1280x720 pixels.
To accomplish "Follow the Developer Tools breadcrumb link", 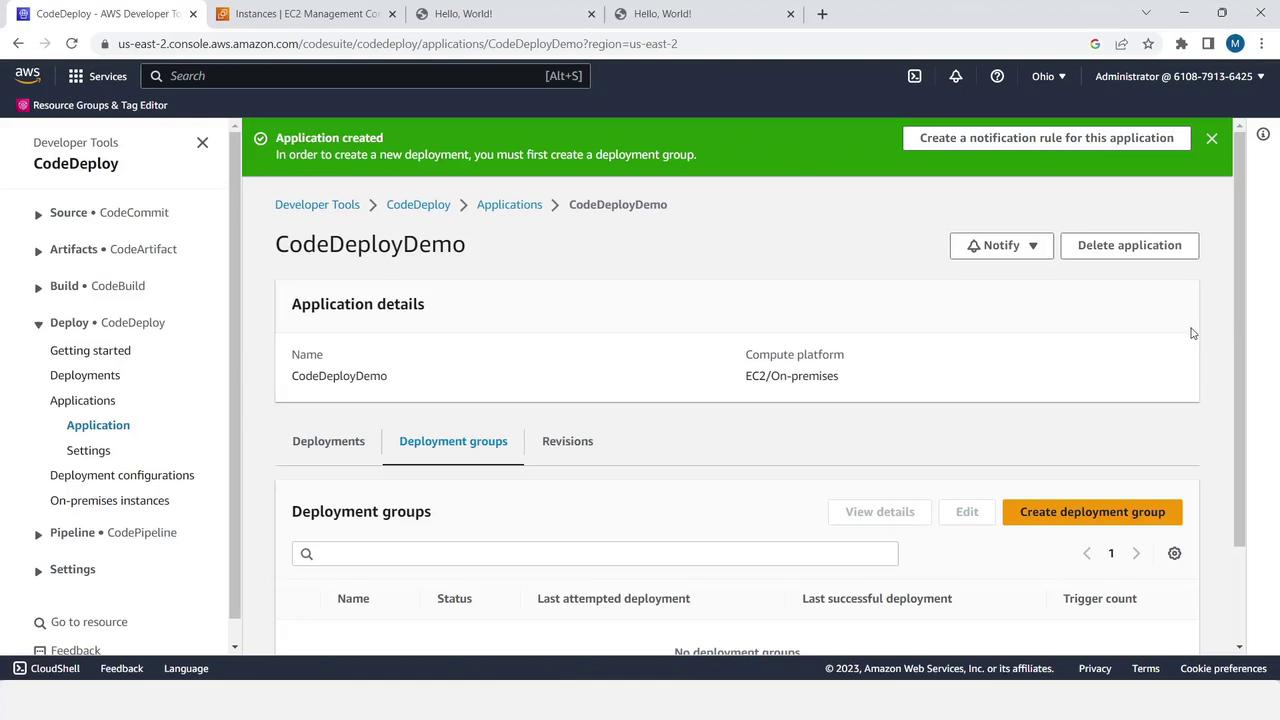I will 317,204.
